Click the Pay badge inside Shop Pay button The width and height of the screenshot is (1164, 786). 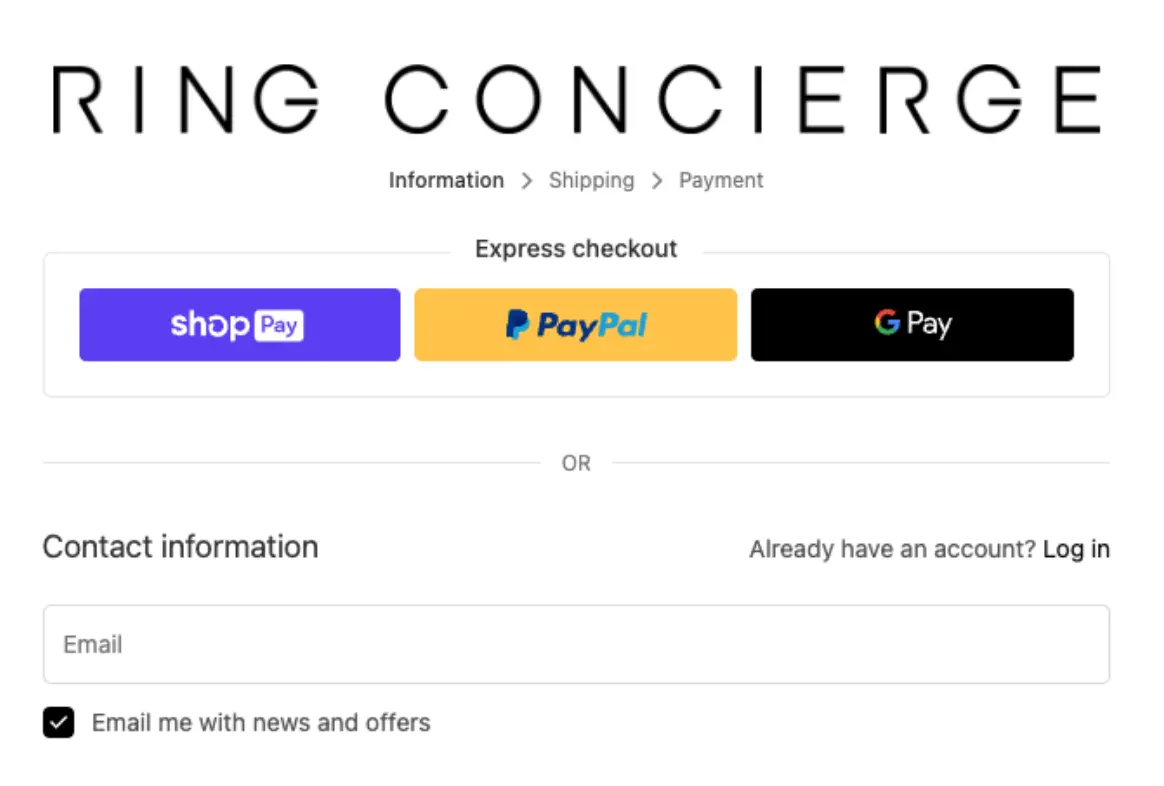[x=279, y=325]
